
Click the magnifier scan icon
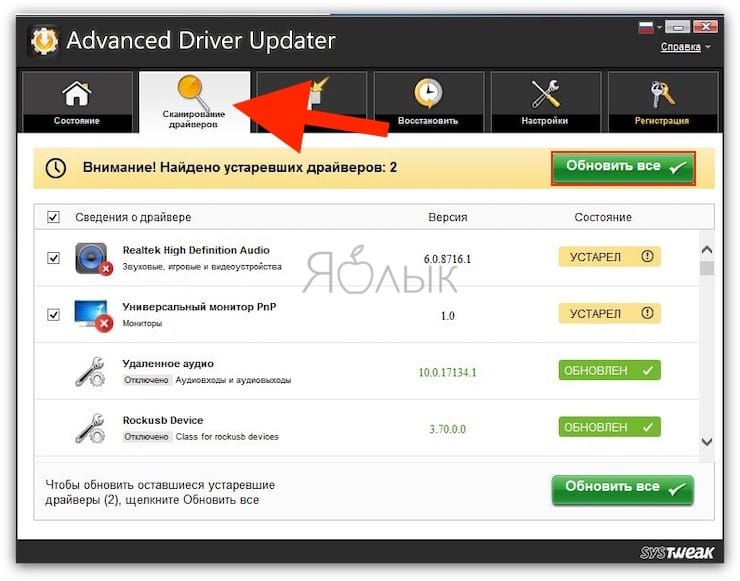[x=193, y=93]
